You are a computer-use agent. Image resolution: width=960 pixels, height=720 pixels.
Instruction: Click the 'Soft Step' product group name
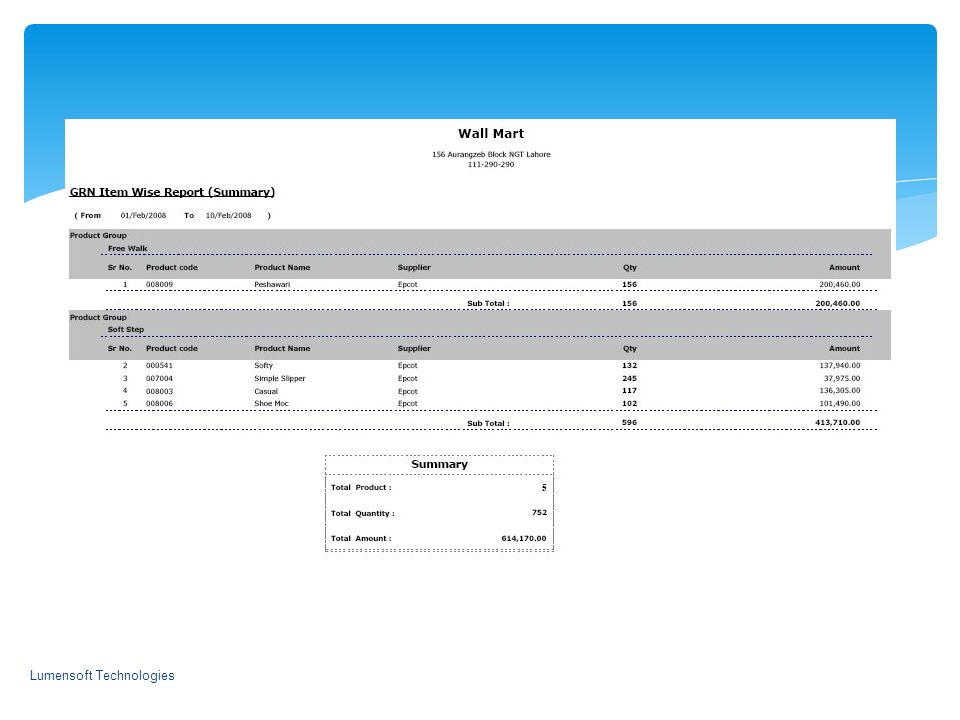[126, 329]
